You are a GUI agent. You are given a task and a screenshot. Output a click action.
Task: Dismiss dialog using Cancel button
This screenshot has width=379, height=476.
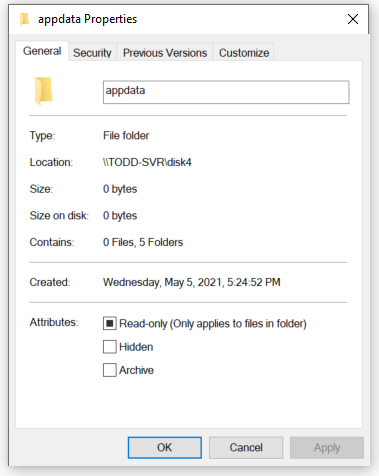click(x=246, y=448)
